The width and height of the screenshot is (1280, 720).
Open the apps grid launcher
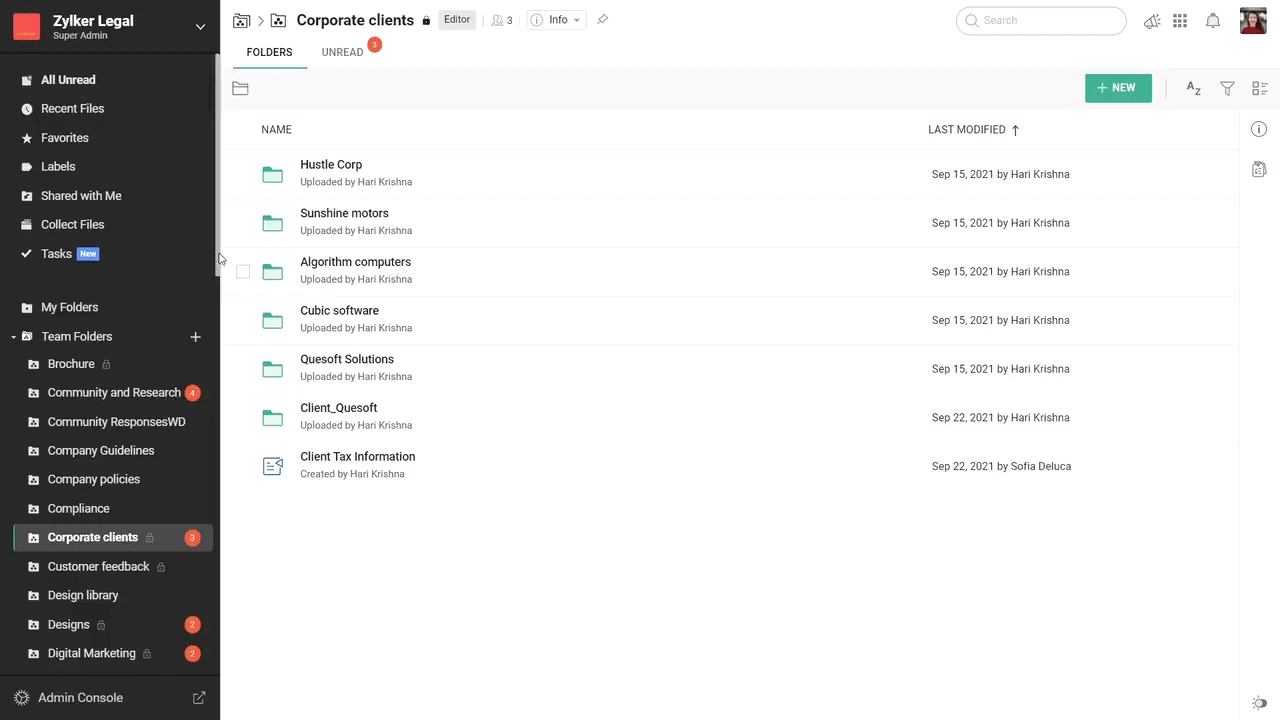[x=1180, y=21]
